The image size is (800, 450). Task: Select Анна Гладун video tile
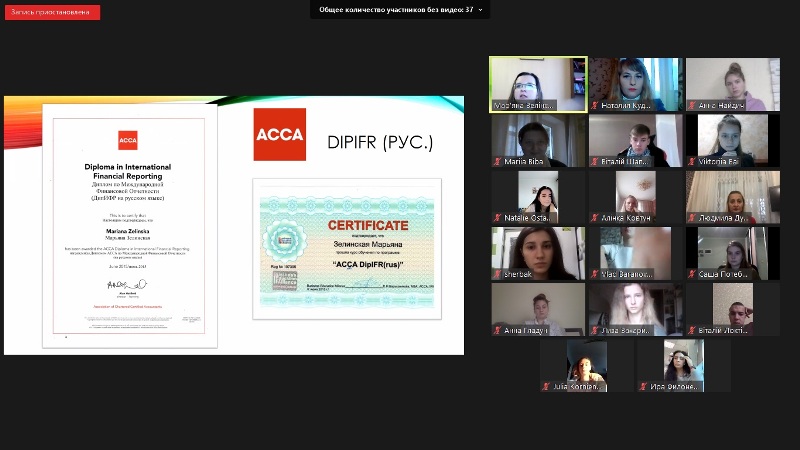538,309
